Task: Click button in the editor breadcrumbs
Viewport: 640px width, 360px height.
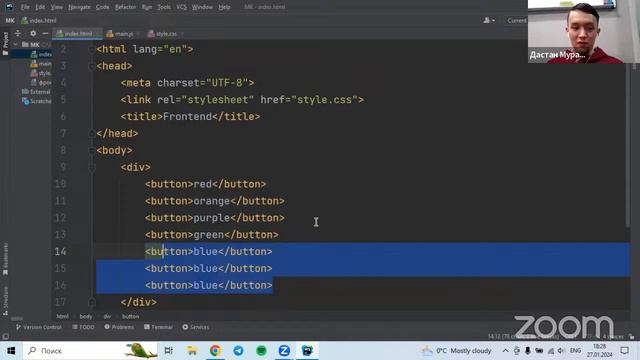Action: (x=131, y=316)
